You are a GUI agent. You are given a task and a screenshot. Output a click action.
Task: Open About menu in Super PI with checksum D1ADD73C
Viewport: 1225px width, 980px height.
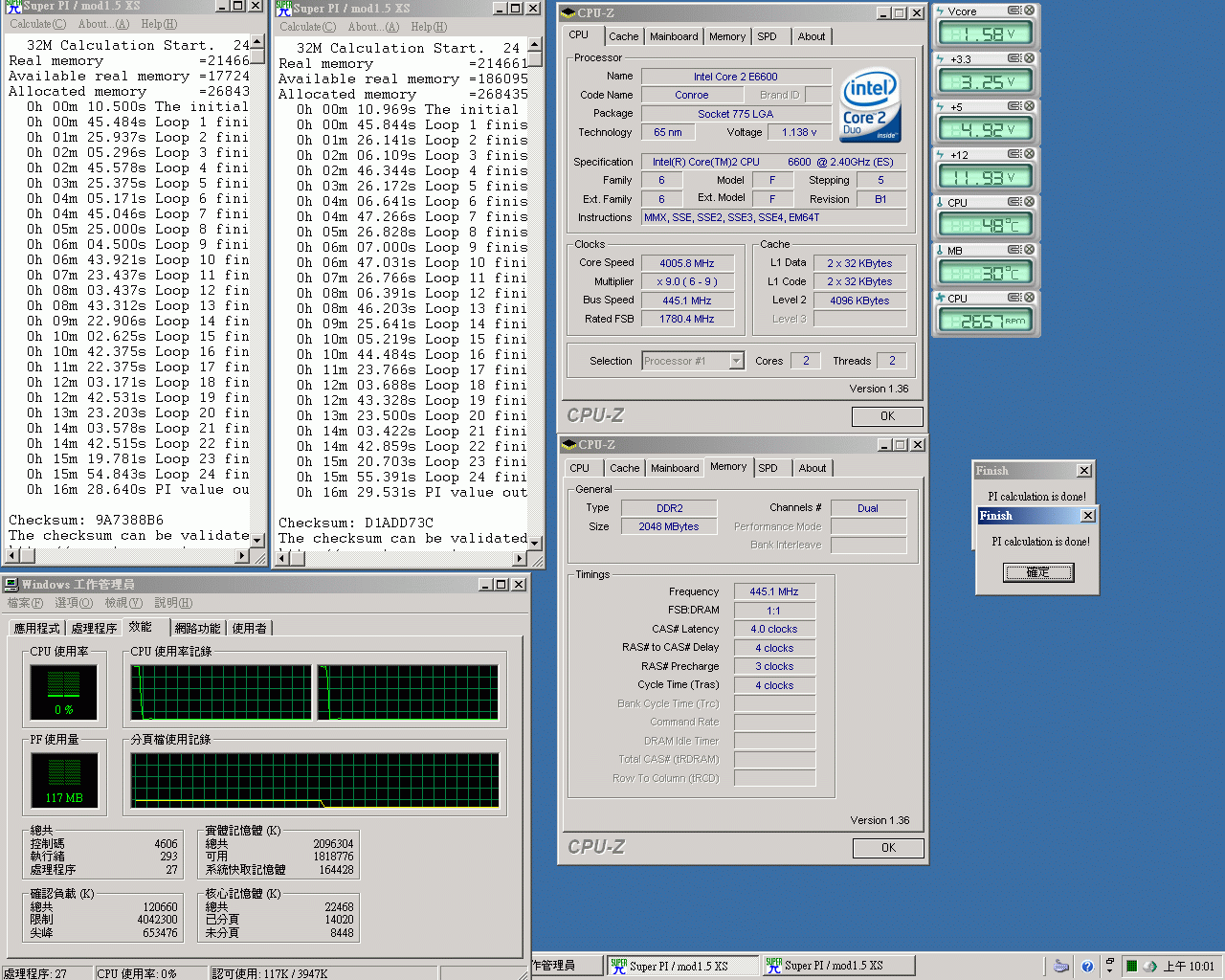tap(372, 27)
